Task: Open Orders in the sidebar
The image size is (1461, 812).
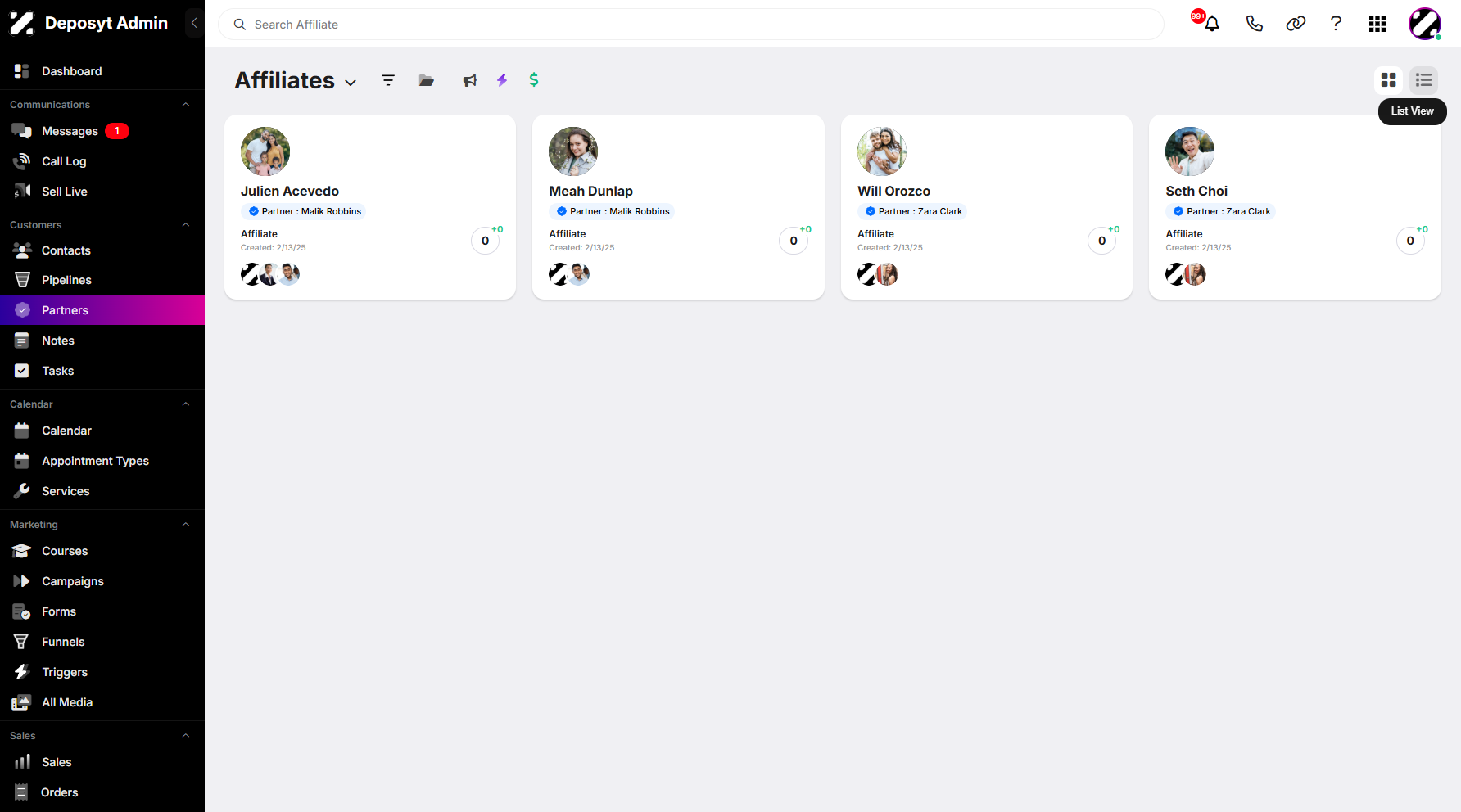Action: (102, 792)
